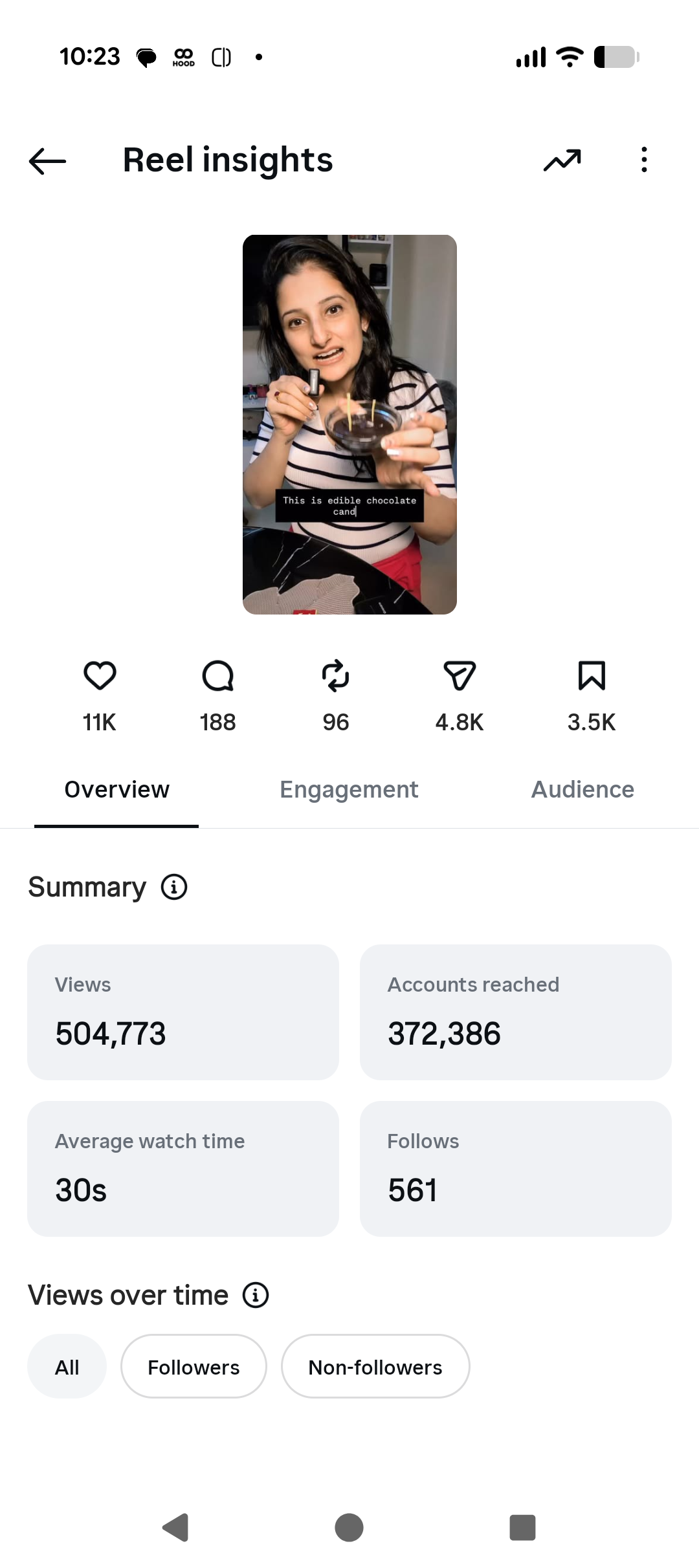699x1568 pixels.
Task: Tap the Android home navigation button
Action: point(349,1527)
